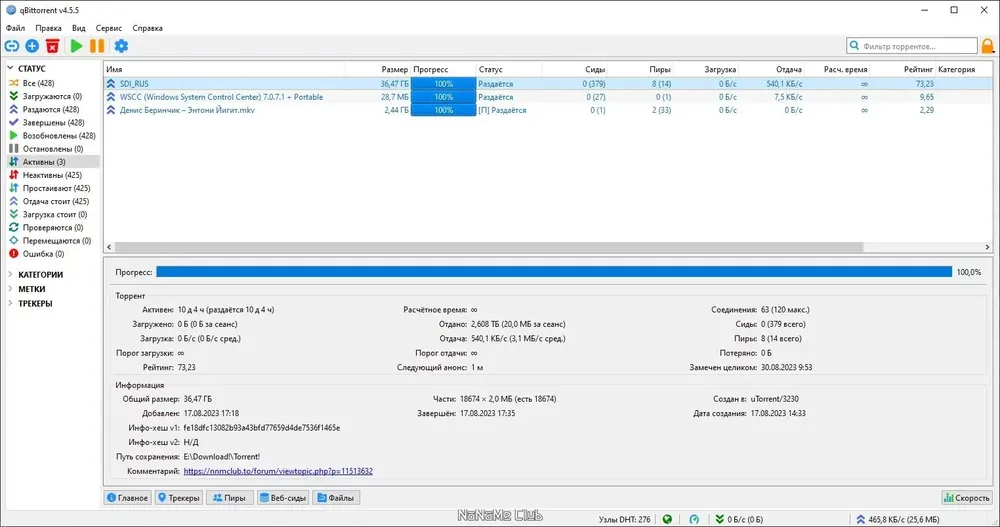The width and height of the screenshot is (1000, 527).
Task: Click the green resume torrents icon
Action: click(77, 46)
